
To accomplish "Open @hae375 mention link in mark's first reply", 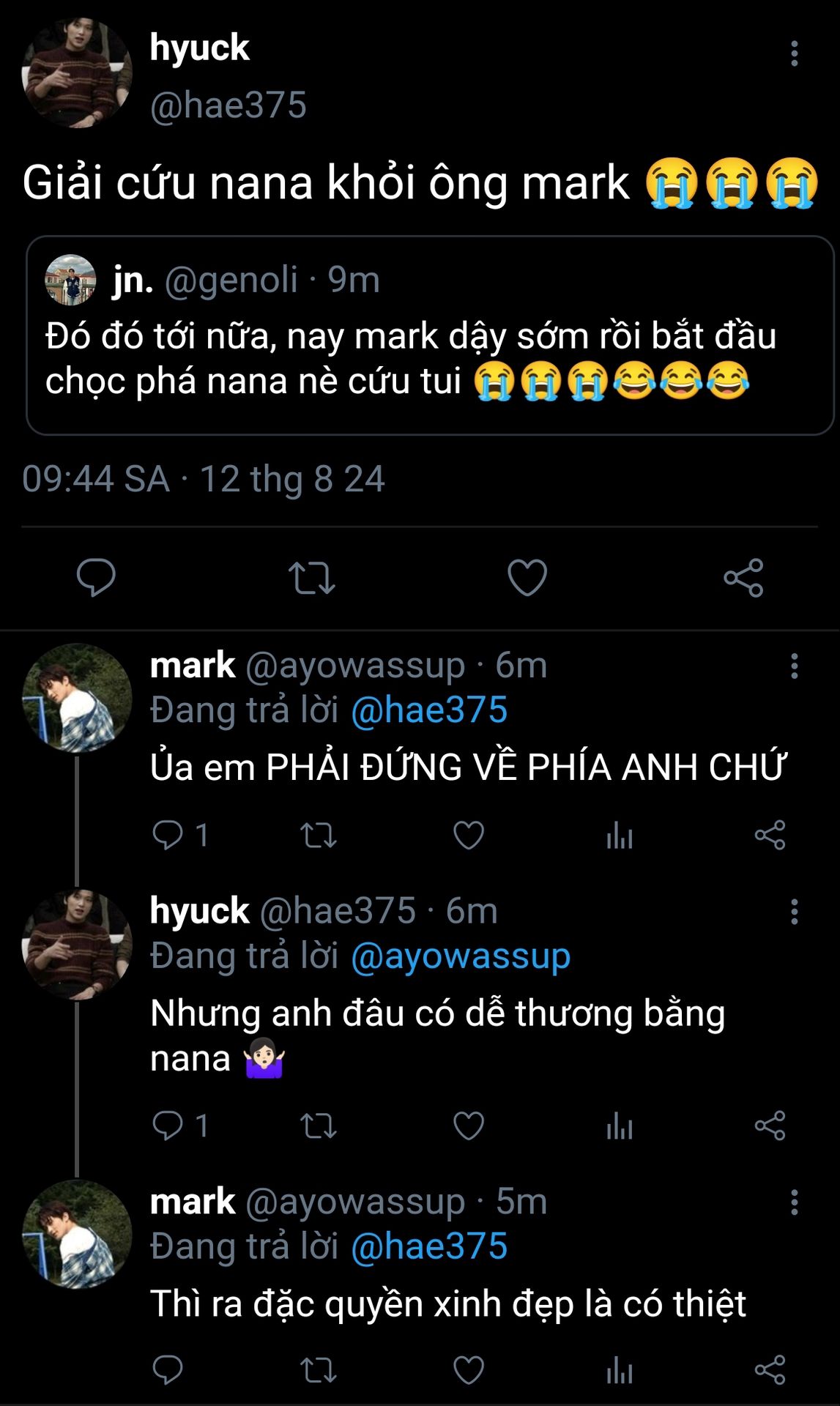I will pos(429,710).
